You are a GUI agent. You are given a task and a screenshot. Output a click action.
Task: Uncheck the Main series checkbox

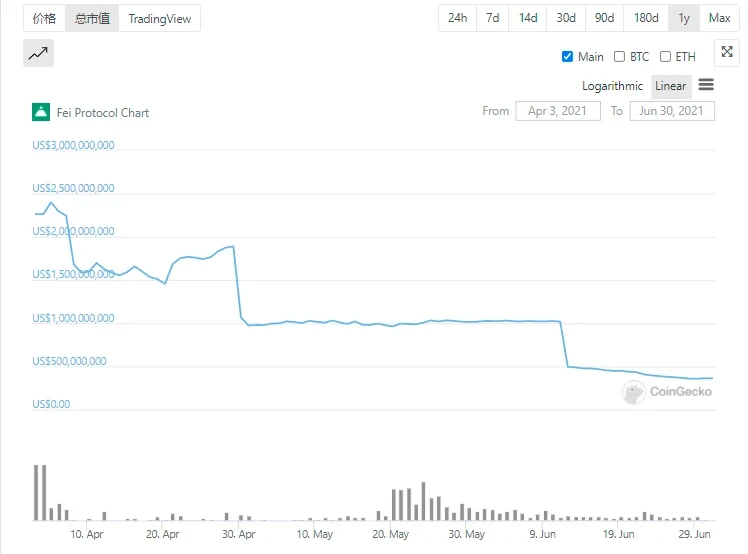[568, 57]
